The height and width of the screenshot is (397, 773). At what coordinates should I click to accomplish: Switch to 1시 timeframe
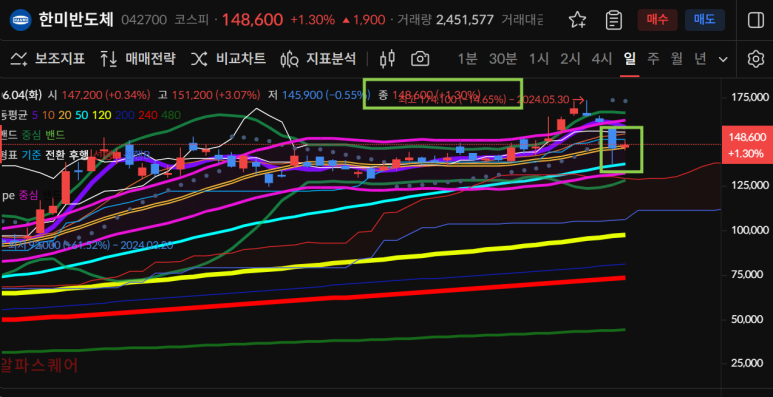click(x=539, y=59)
